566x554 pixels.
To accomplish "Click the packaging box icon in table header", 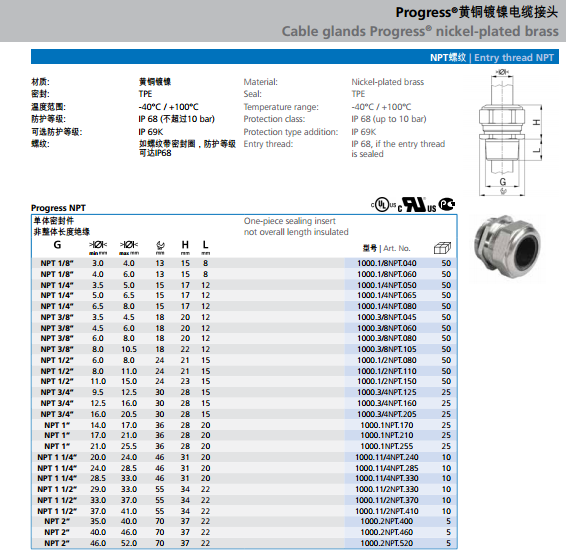I will click(442, 248).
